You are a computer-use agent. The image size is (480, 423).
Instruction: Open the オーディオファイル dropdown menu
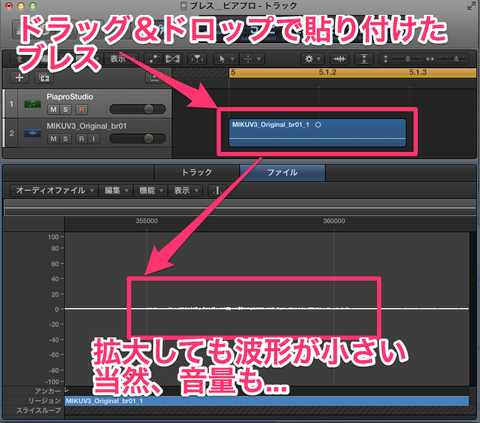[x=53, y=190]
